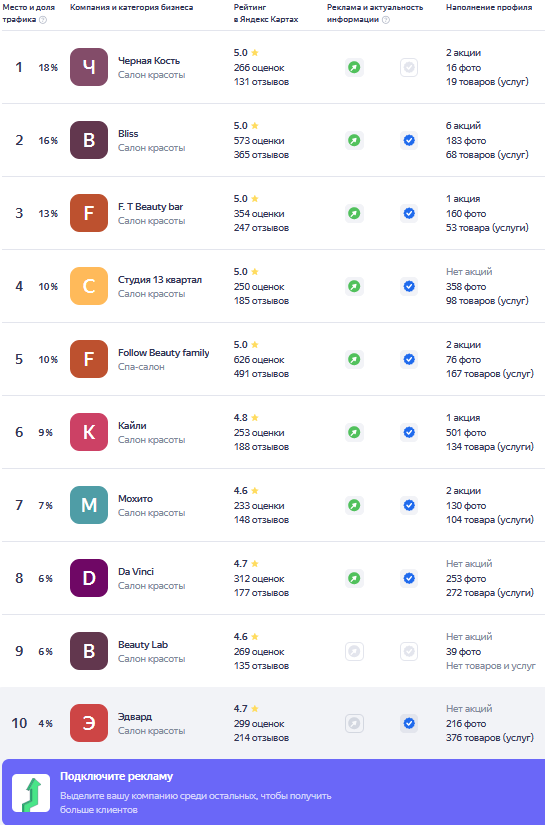Click green advertising icon for Черная Кость
The height and width of the screenshot is (825, 545).
point(354,67)
